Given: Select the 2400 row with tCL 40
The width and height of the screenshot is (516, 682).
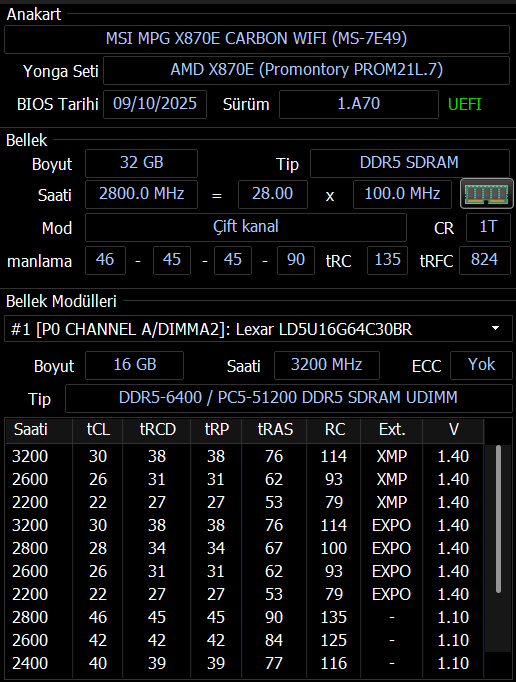Looking at the screenshot, I should [245, 664].
